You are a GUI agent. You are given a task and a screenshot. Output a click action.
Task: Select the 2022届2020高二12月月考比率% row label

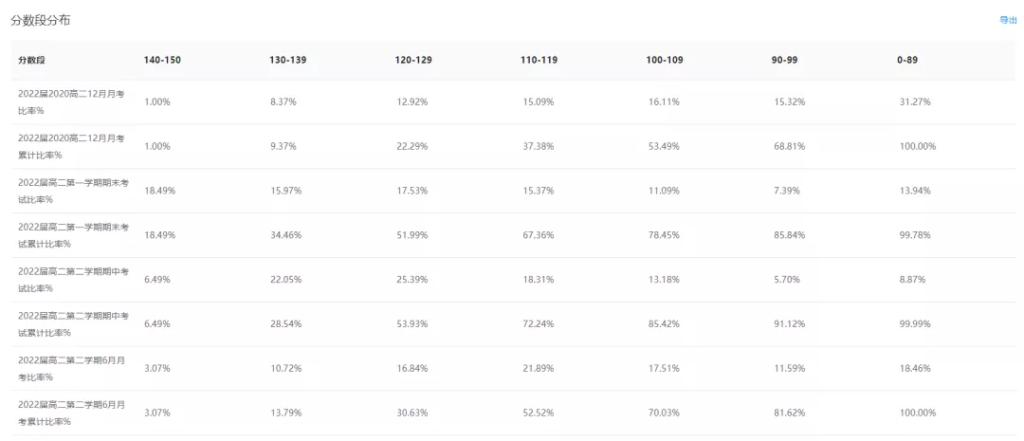tap(72, 102)
